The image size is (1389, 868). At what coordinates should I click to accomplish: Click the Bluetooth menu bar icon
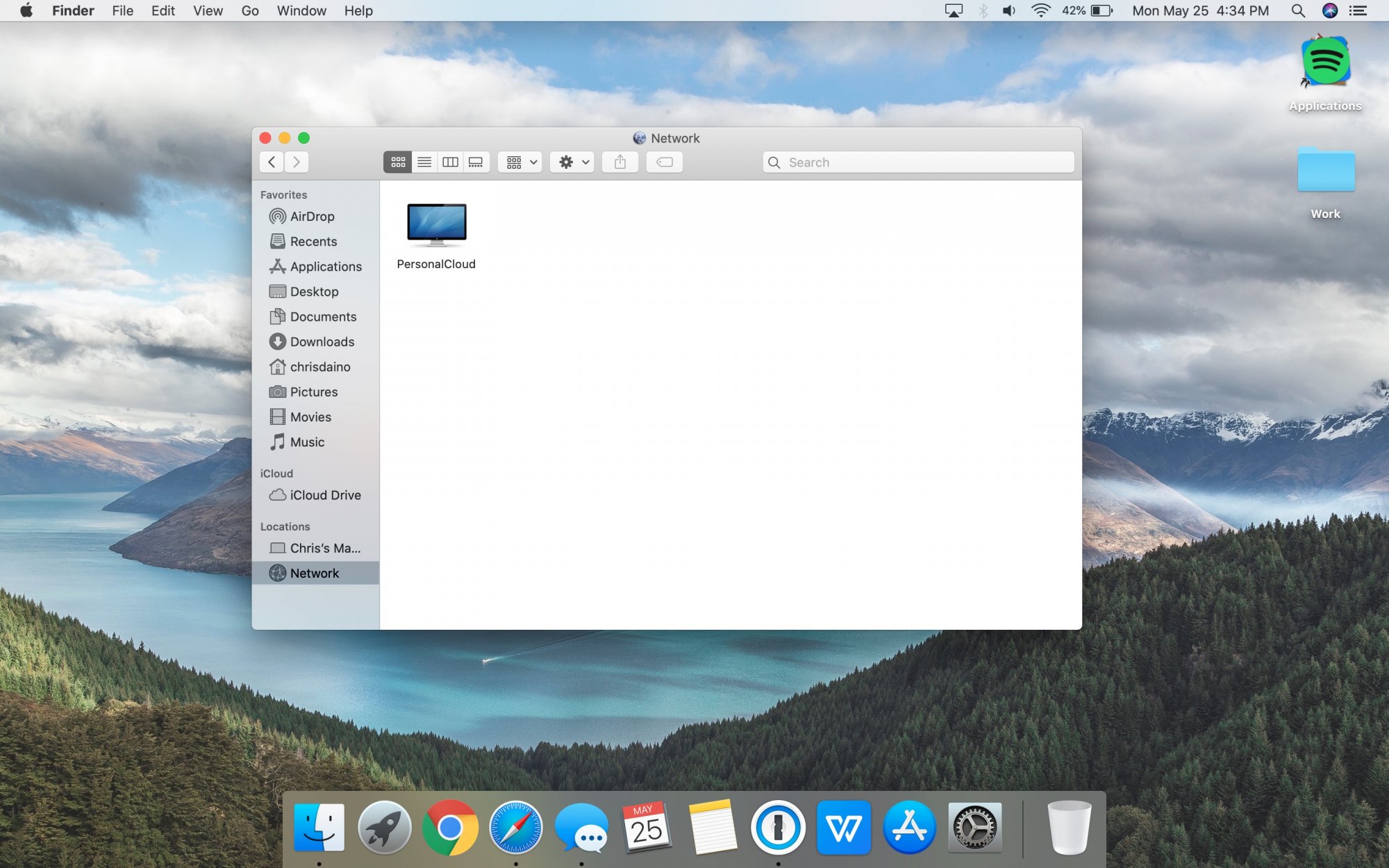983,10
